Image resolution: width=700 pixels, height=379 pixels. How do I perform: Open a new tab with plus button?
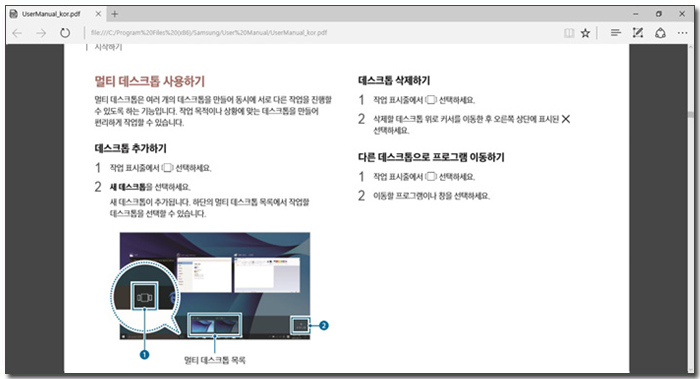[115, 14]
